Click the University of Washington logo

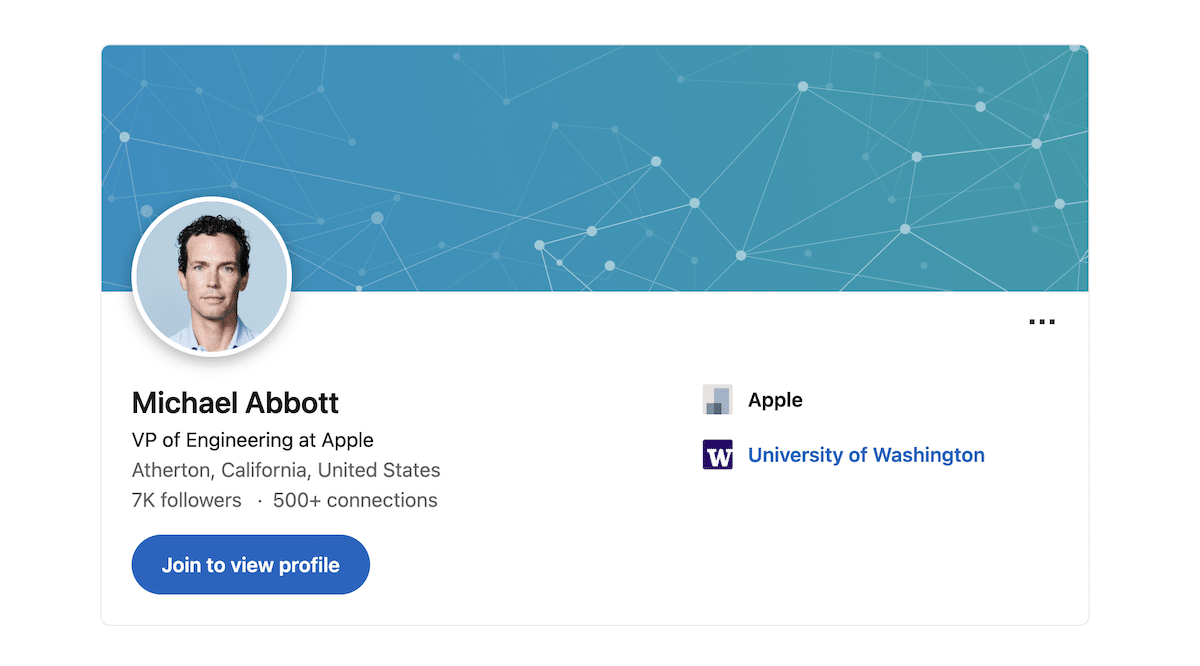[x=717, y=455]
